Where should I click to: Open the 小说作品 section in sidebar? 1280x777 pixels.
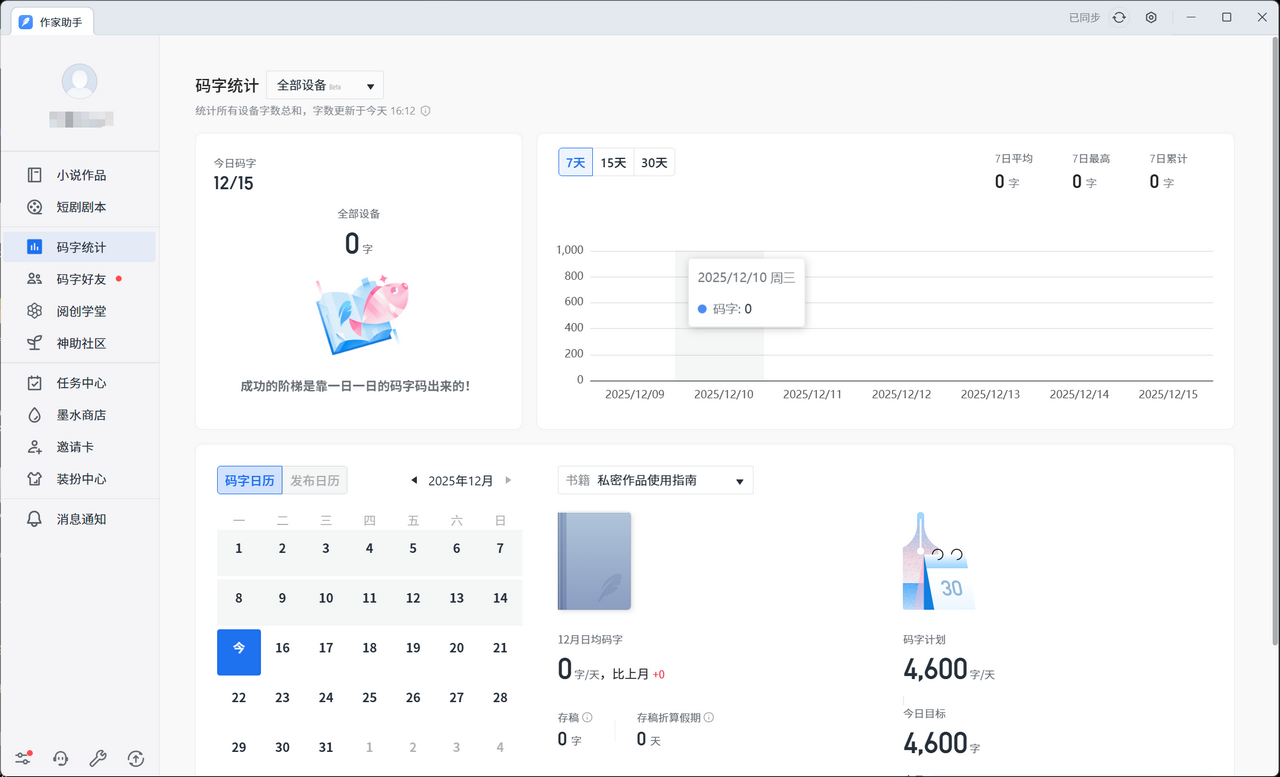[x=80, y=174]
